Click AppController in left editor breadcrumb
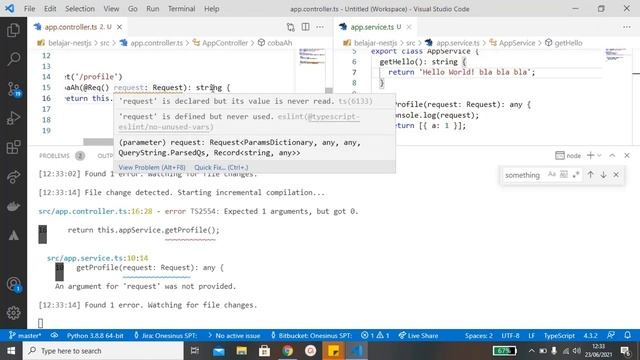 (x=225, y=43)
